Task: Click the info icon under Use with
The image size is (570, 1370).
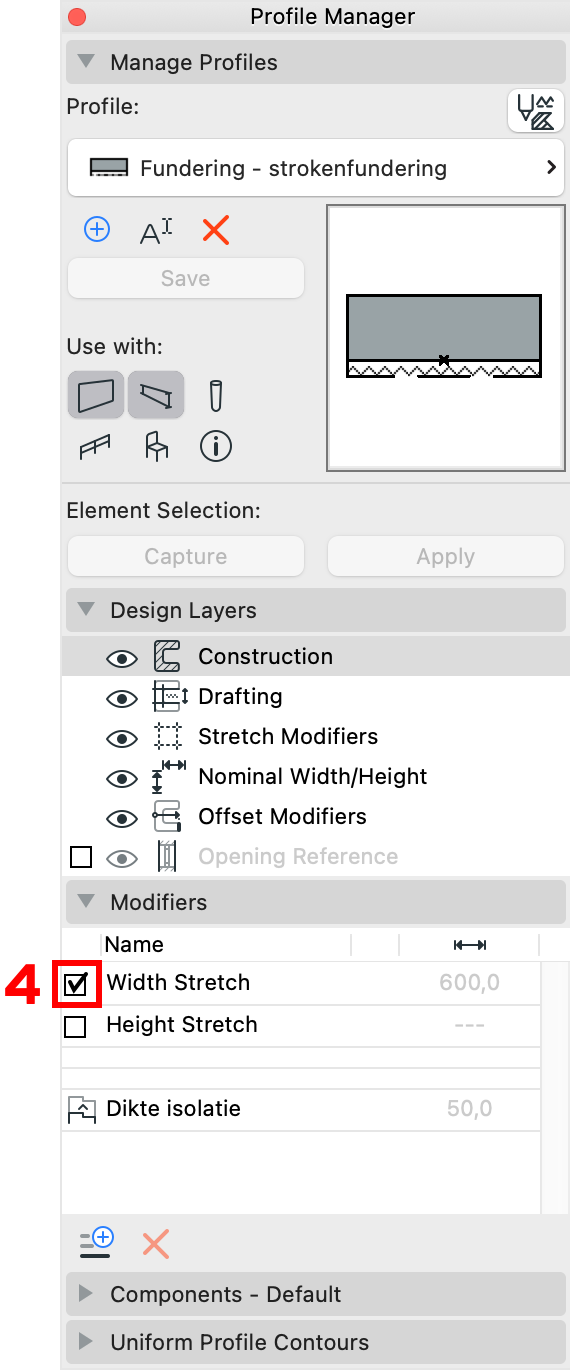Action: [215, 446]
